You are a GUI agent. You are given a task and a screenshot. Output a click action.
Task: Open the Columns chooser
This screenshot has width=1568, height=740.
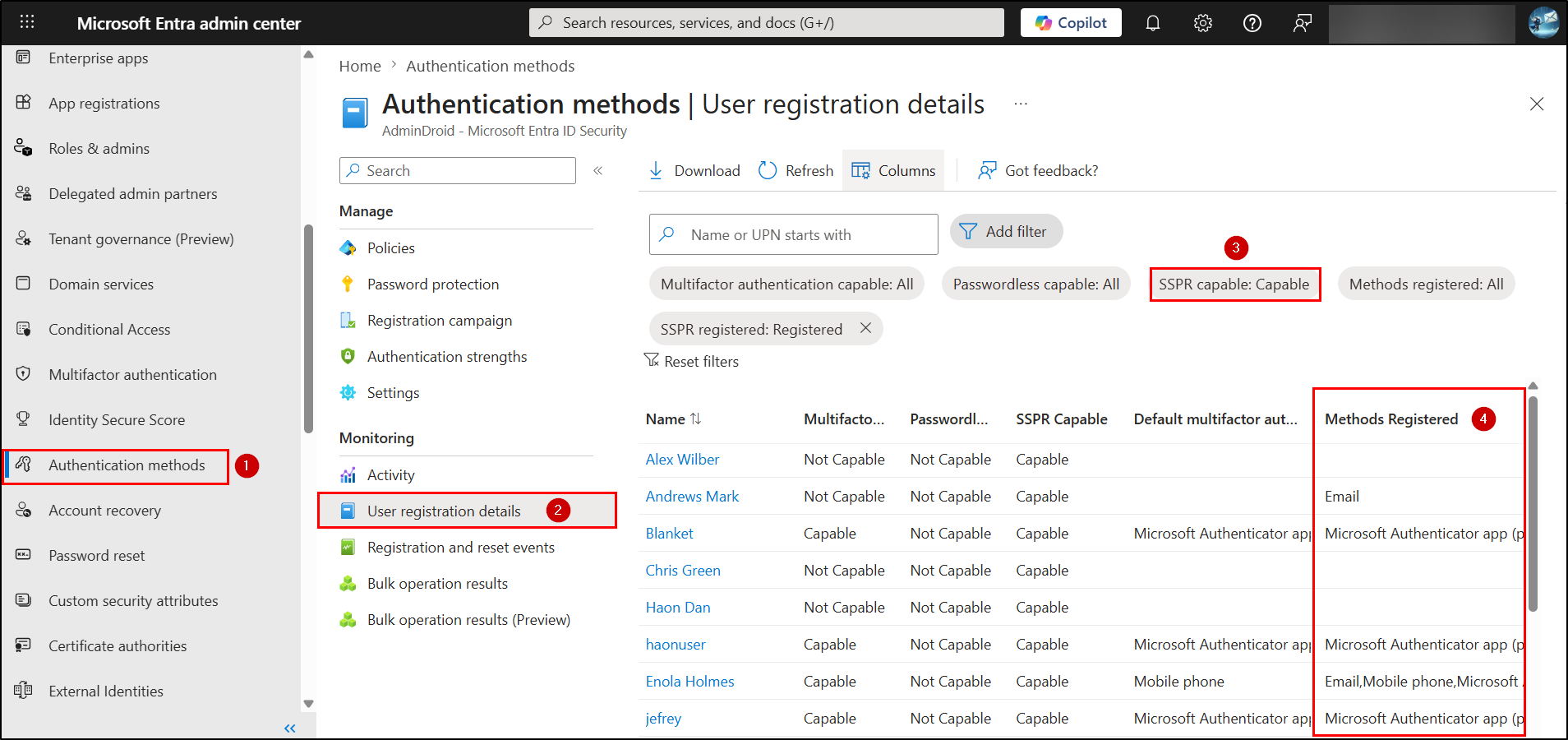(893, 171)
